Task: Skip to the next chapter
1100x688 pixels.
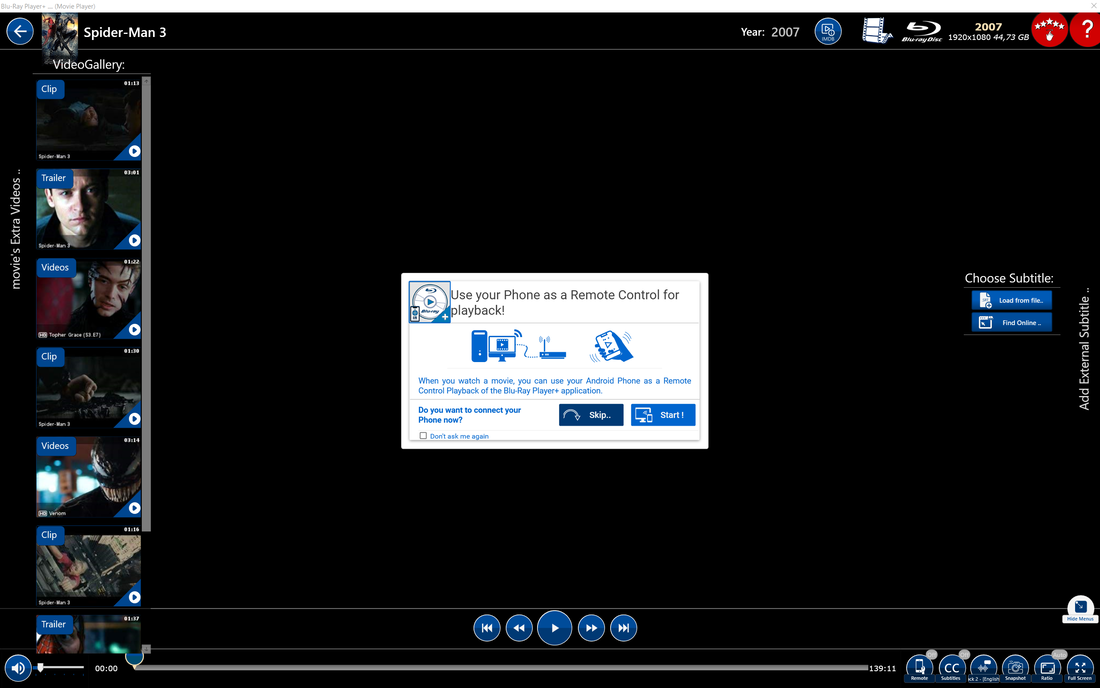Action: tap(624, 628)
